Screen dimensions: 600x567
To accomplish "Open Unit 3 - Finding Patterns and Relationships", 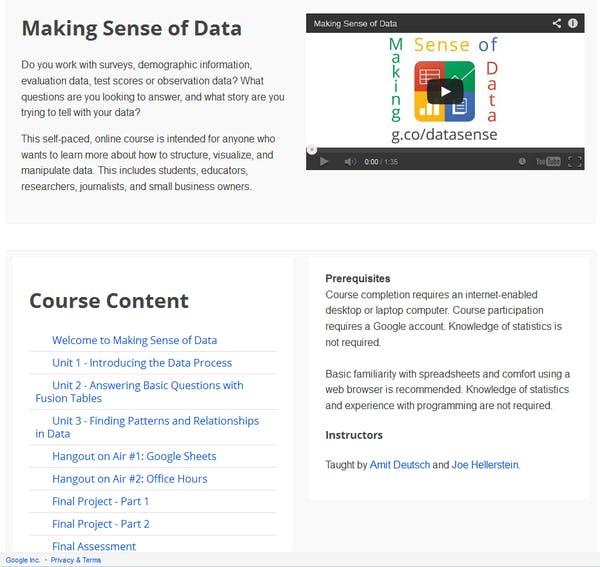I will (155, 421).
